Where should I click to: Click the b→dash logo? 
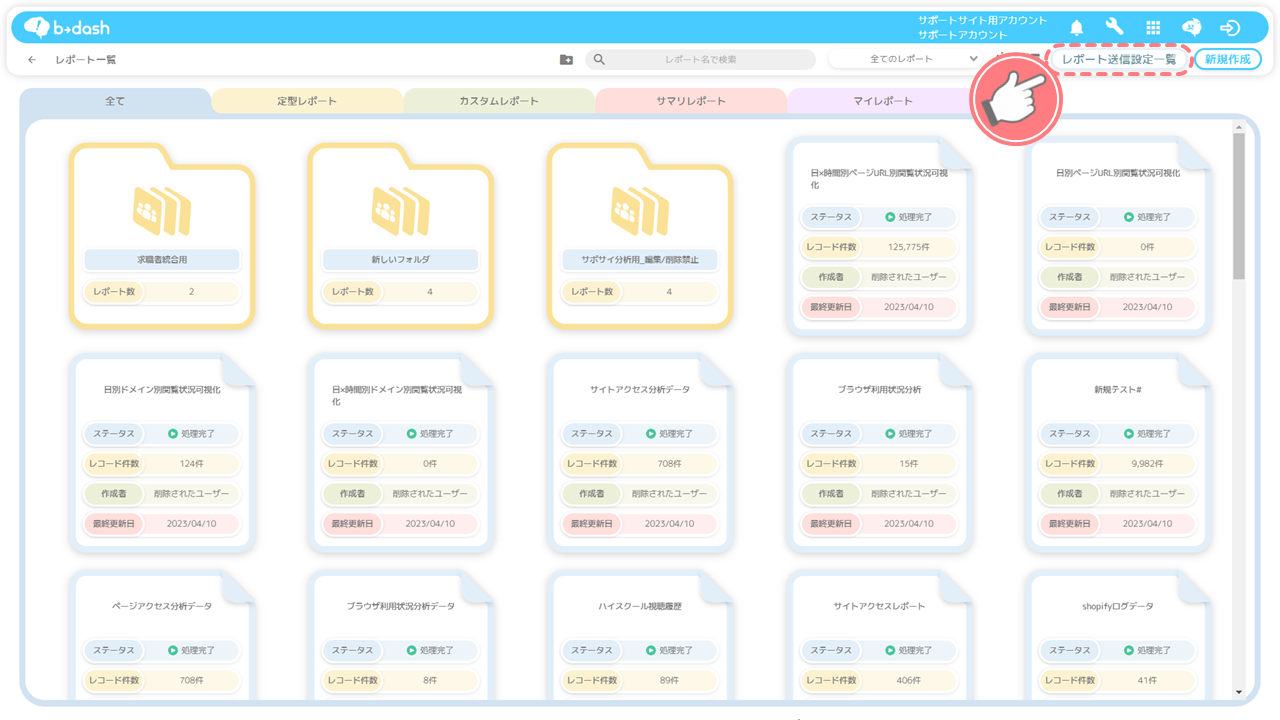65,27
